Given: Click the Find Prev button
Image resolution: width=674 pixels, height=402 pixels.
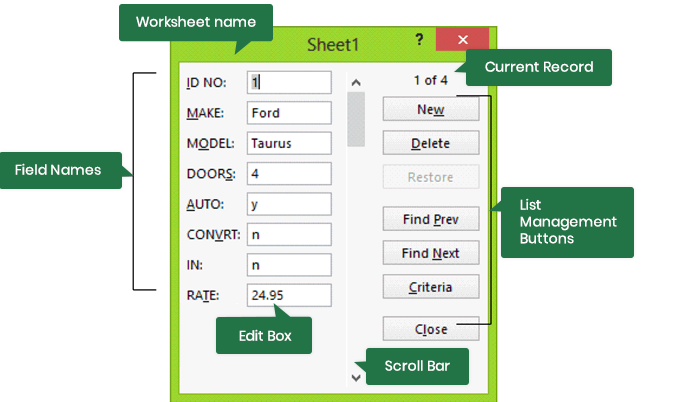Looking at the screenshot, I should 431,219.
